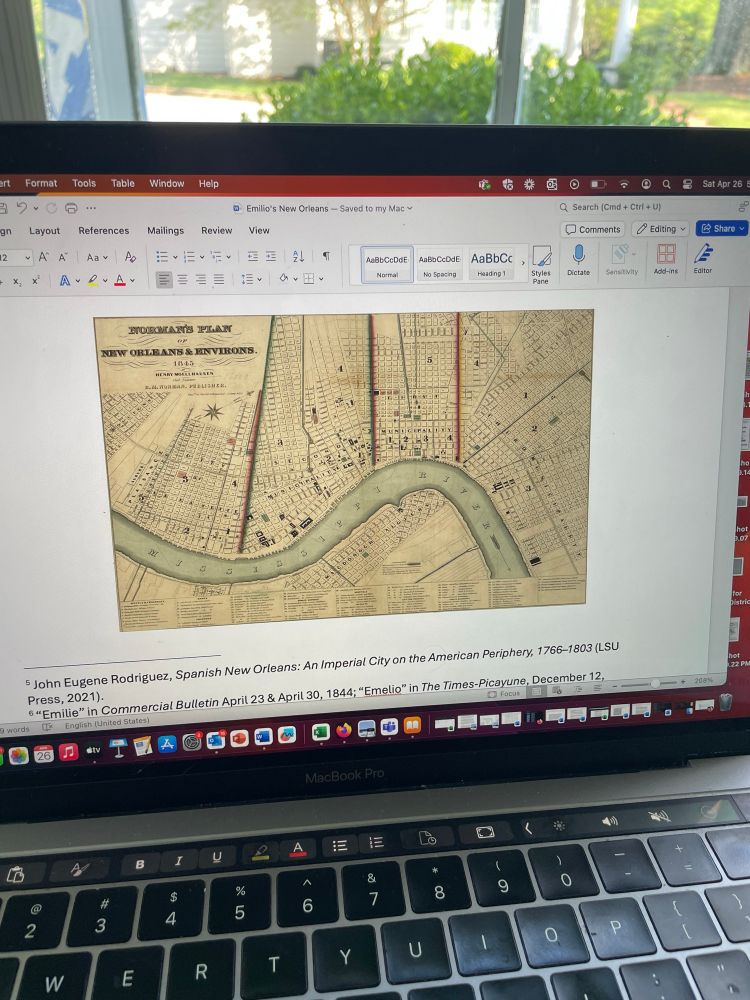Switch to the References tab
Viewport: 750px width, 1000px height.
pos(103,231)
